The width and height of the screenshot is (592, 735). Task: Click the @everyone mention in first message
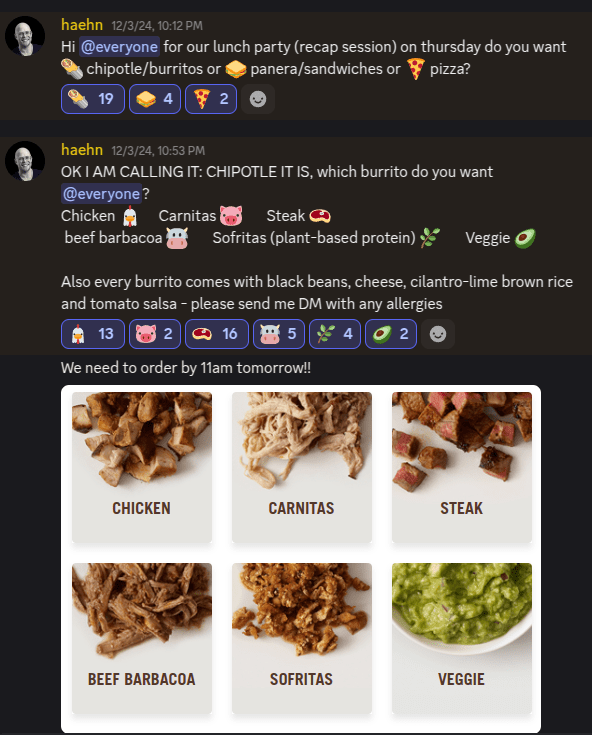pos(119,47)
